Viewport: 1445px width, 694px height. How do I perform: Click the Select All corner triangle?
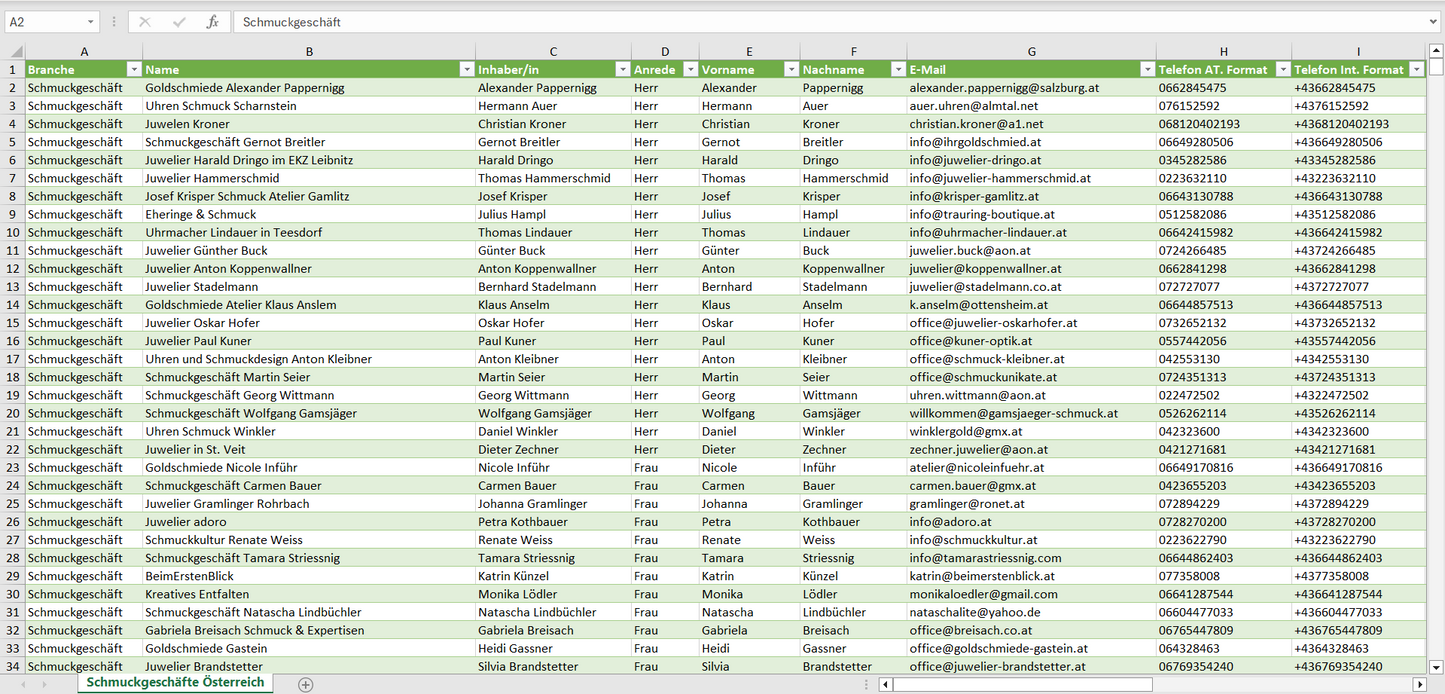pos(15,52)
